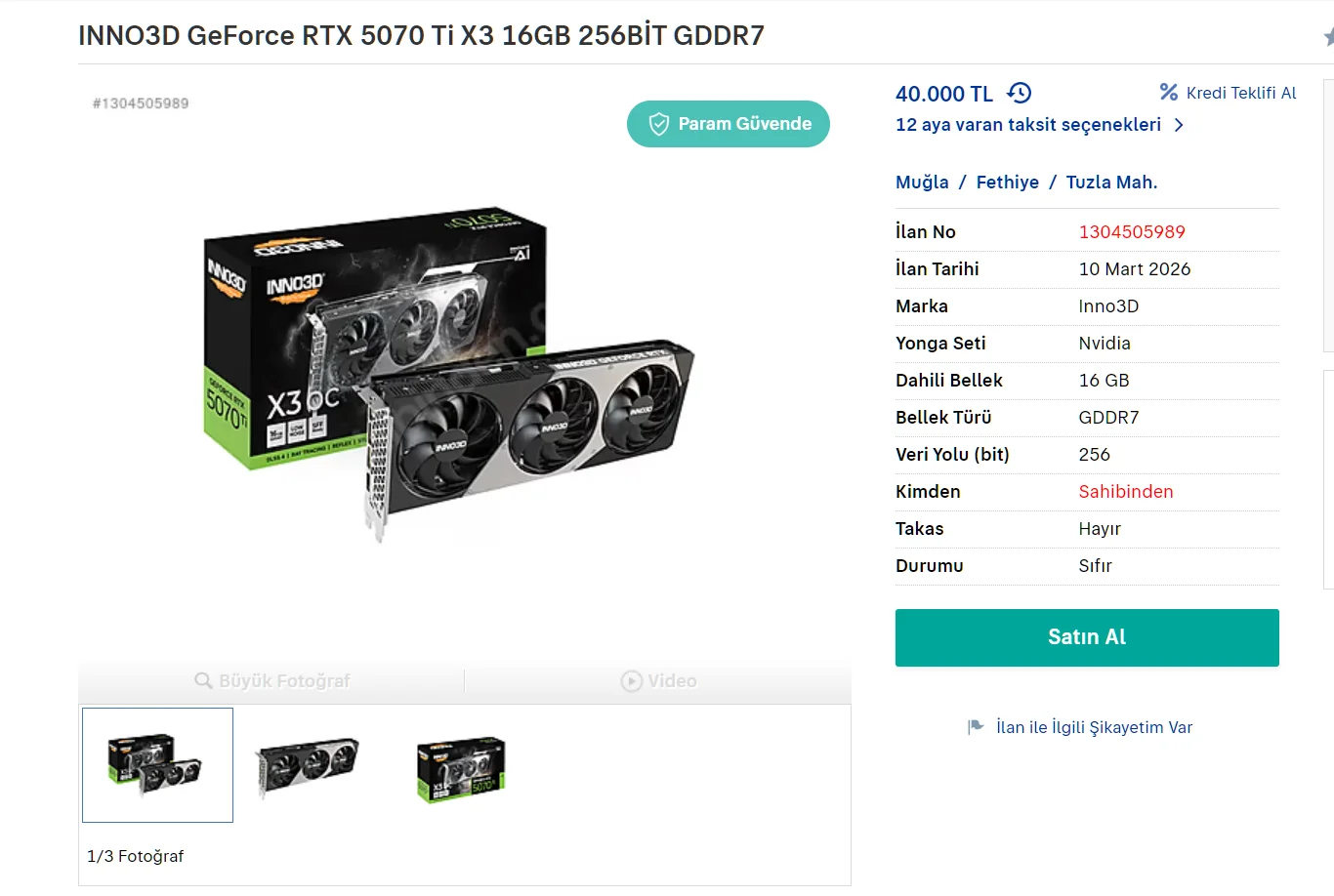Screen dimensions: 1334x896
Task: Select the first thumbnail with box and card
Action: click(157, 764)
